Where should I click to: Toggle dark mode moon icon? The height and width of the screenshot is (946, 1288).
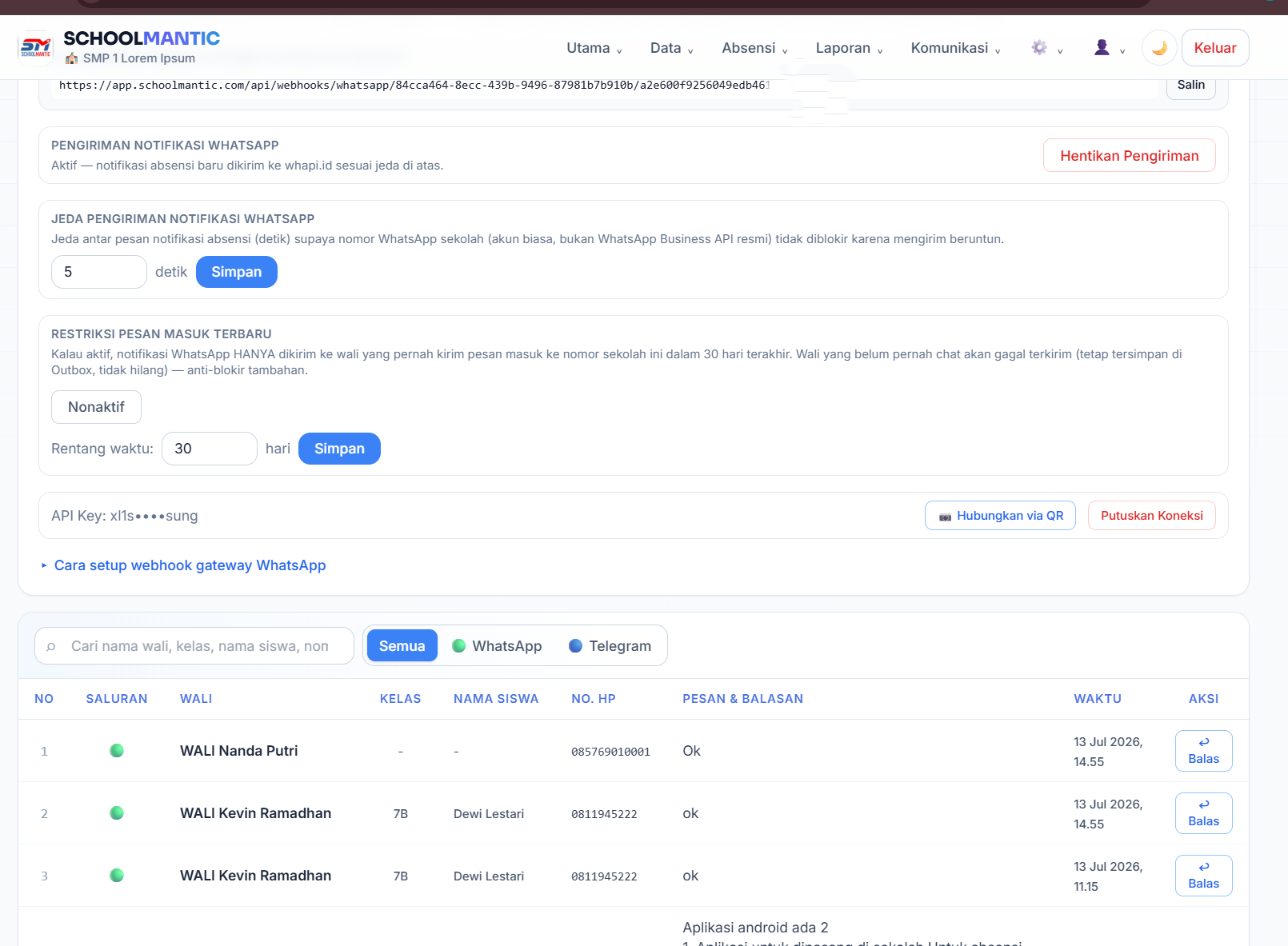[1159, 48]
